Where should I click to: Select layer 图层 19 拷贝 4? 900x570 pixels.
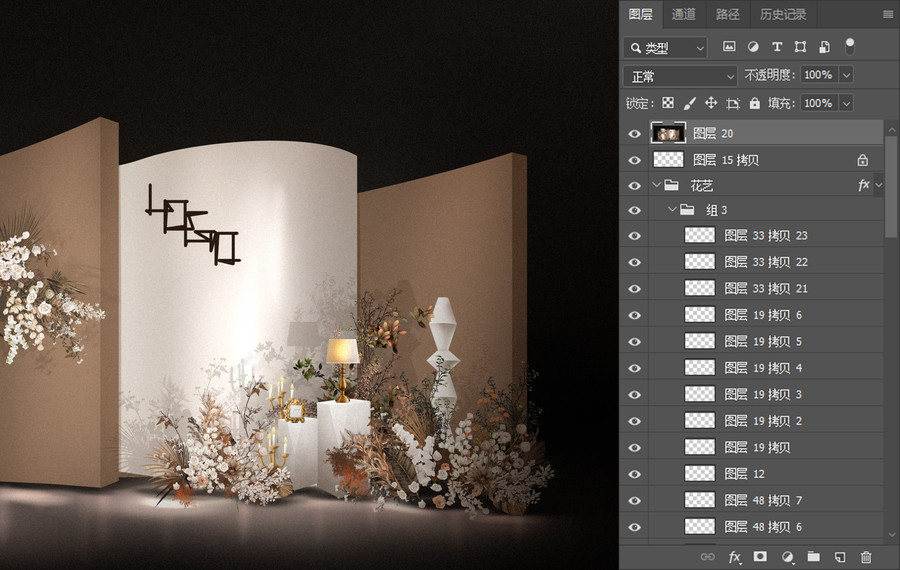(766, 368)
